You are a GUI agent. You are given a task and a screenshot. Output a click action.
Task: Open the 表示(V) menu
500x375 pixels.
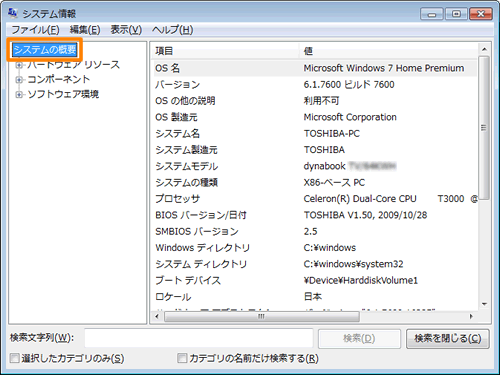coord(126,30)
